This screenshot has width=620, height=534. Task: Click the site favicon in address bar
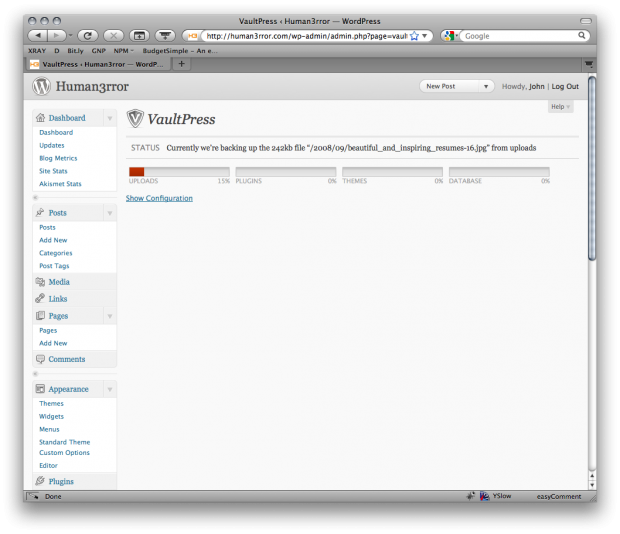pos(193,36)
